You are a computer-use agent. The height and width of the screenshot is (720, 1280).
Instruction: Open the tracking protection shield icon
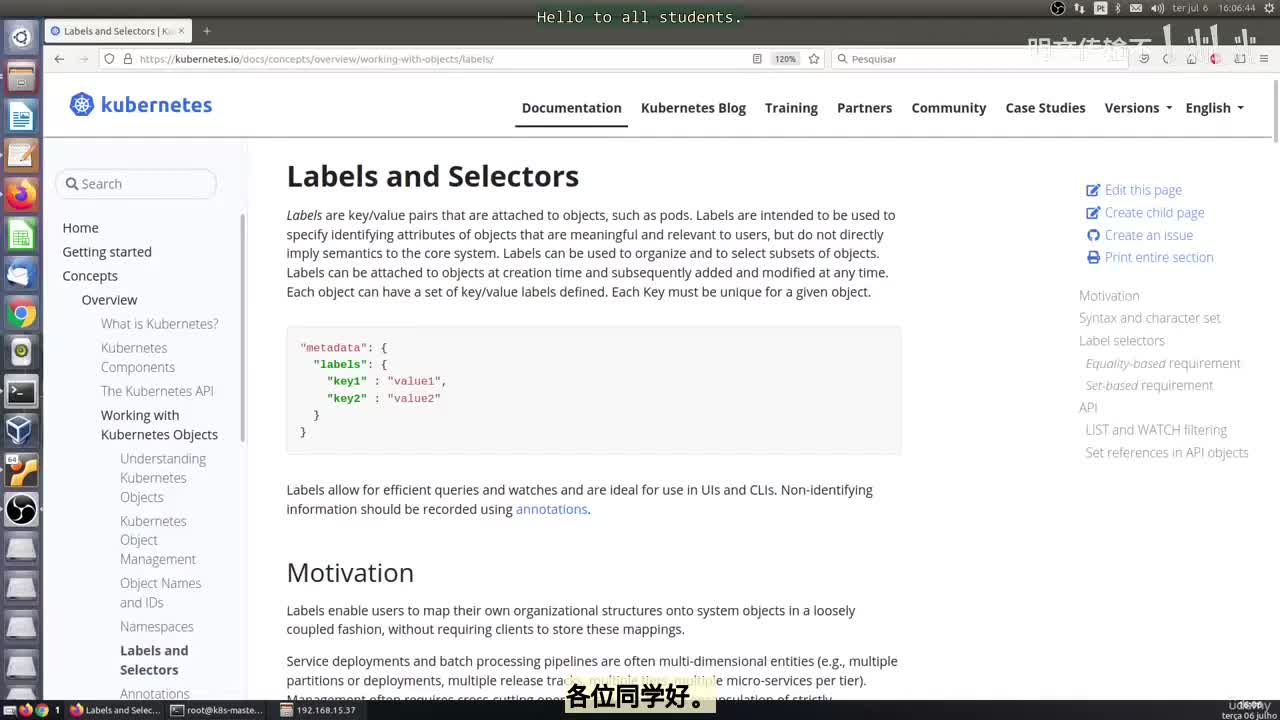click(109, 59)
